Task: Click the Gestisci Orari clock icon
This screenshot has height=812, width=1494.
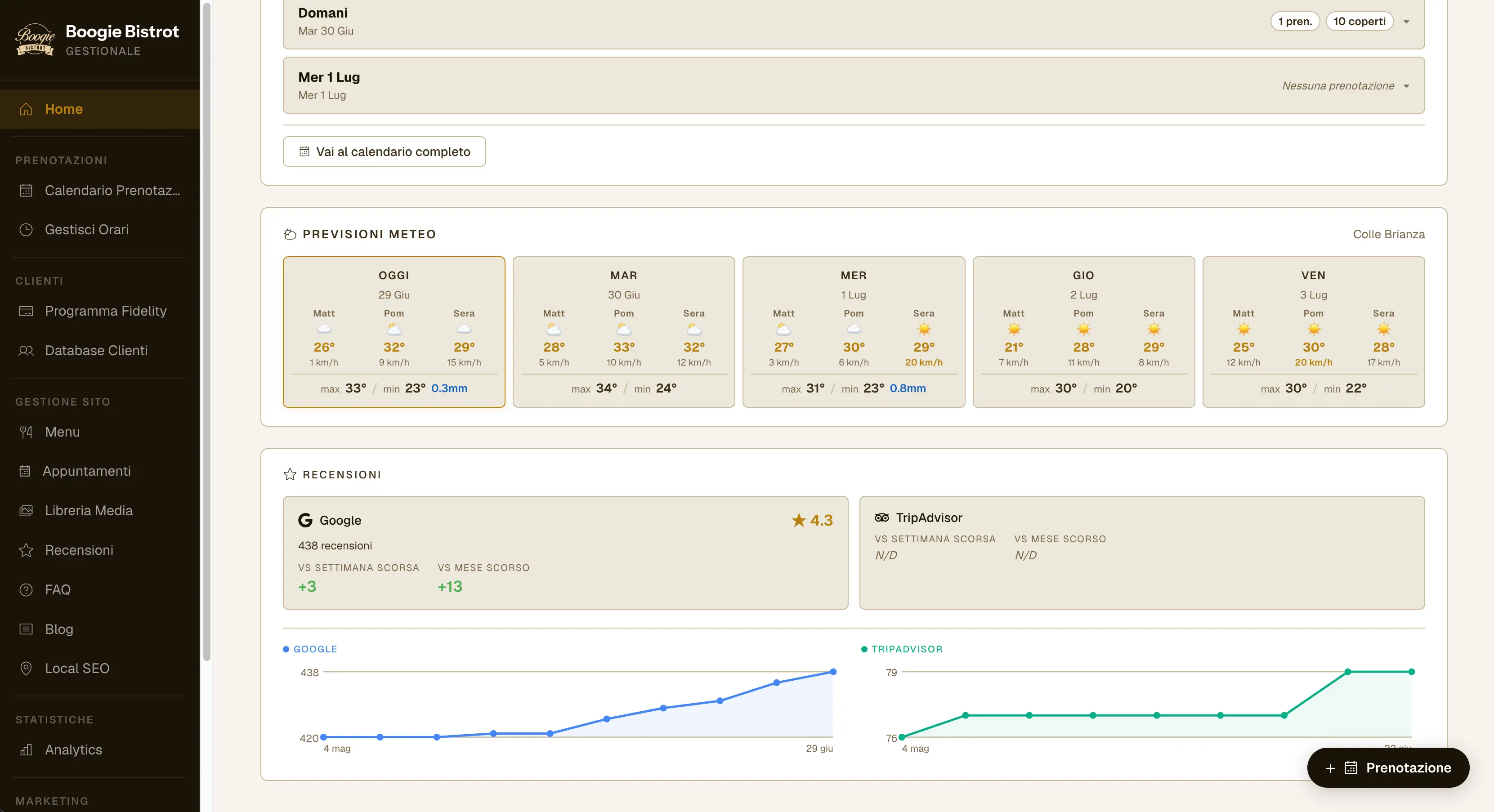Action: 26,230
